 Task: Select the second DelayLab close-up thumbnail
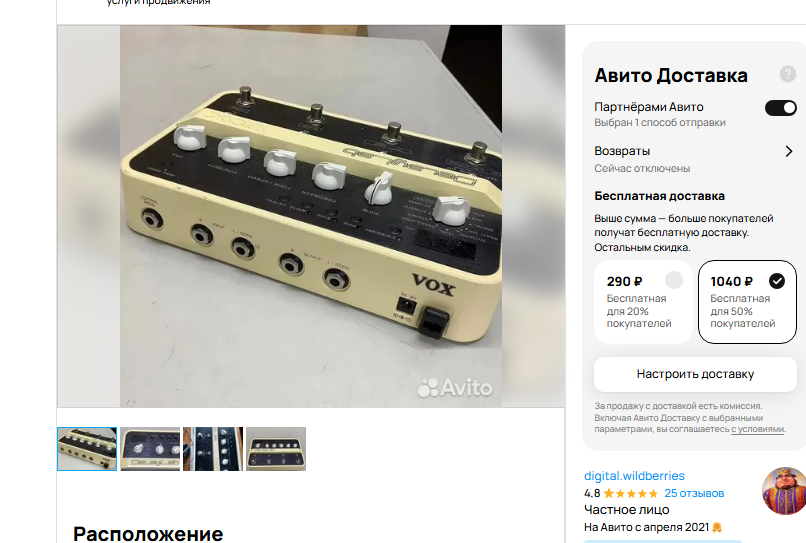(x=150, y=449)
